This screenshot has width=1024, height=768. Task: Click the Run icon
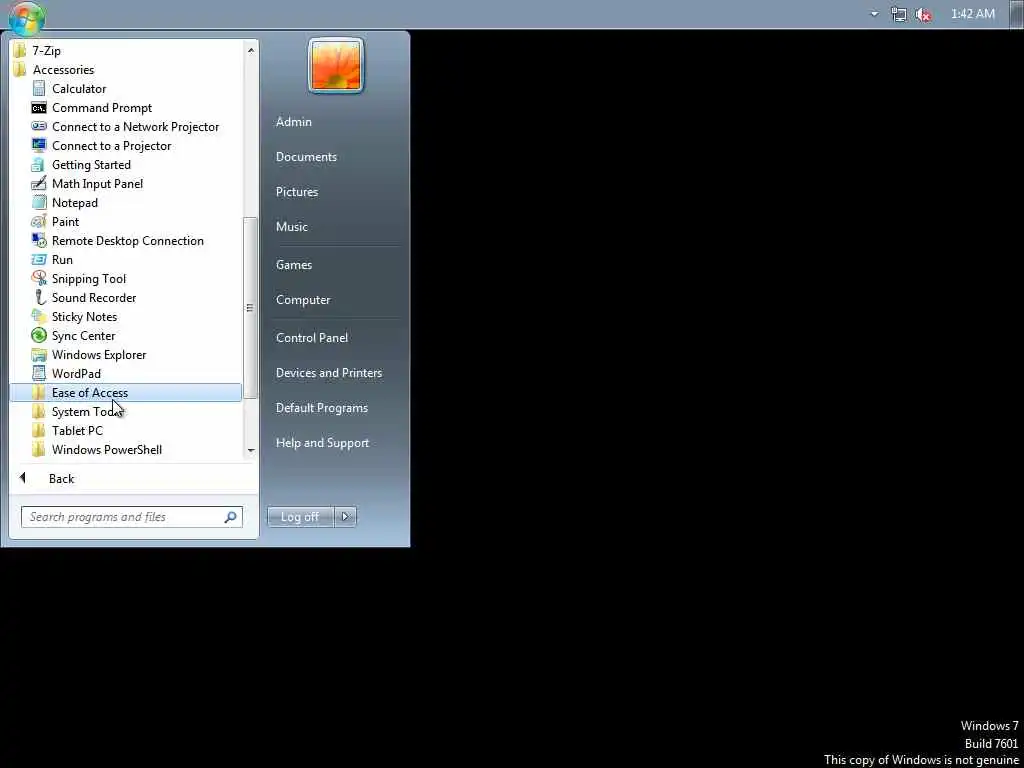39,259
